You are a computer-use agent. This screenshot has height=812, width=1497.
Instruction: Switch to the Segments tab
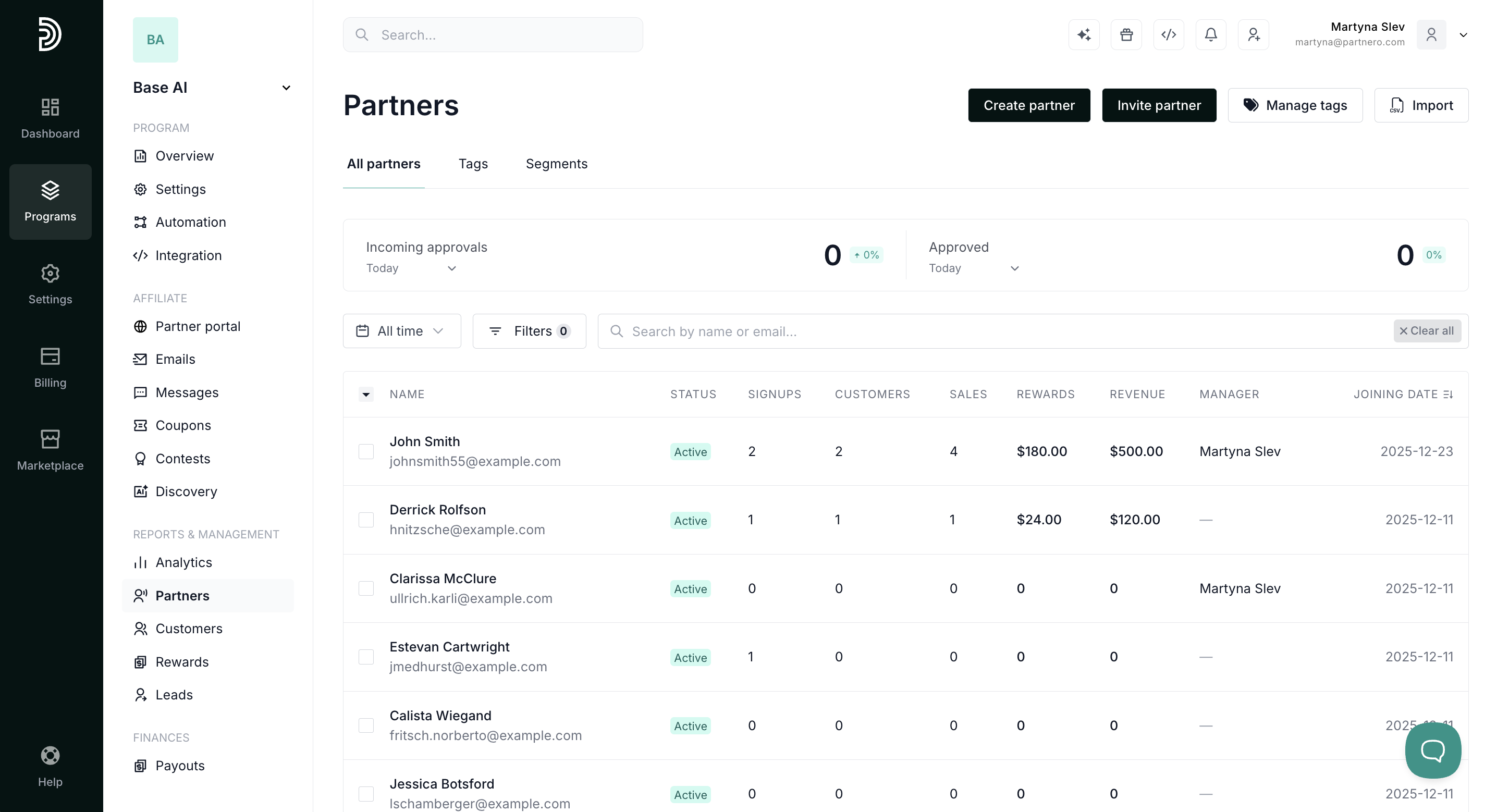557,164
